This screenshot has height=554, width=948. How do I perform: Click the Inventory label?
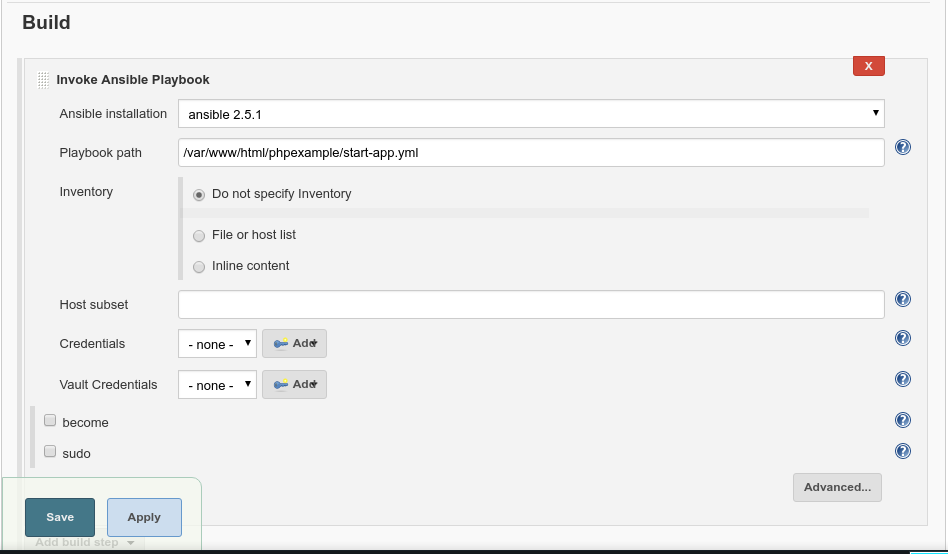86,192
